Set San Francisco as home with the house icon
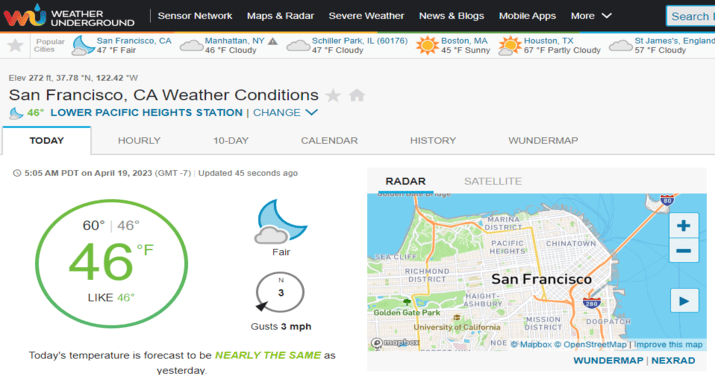The image size is (715, 375). point(357,95)
